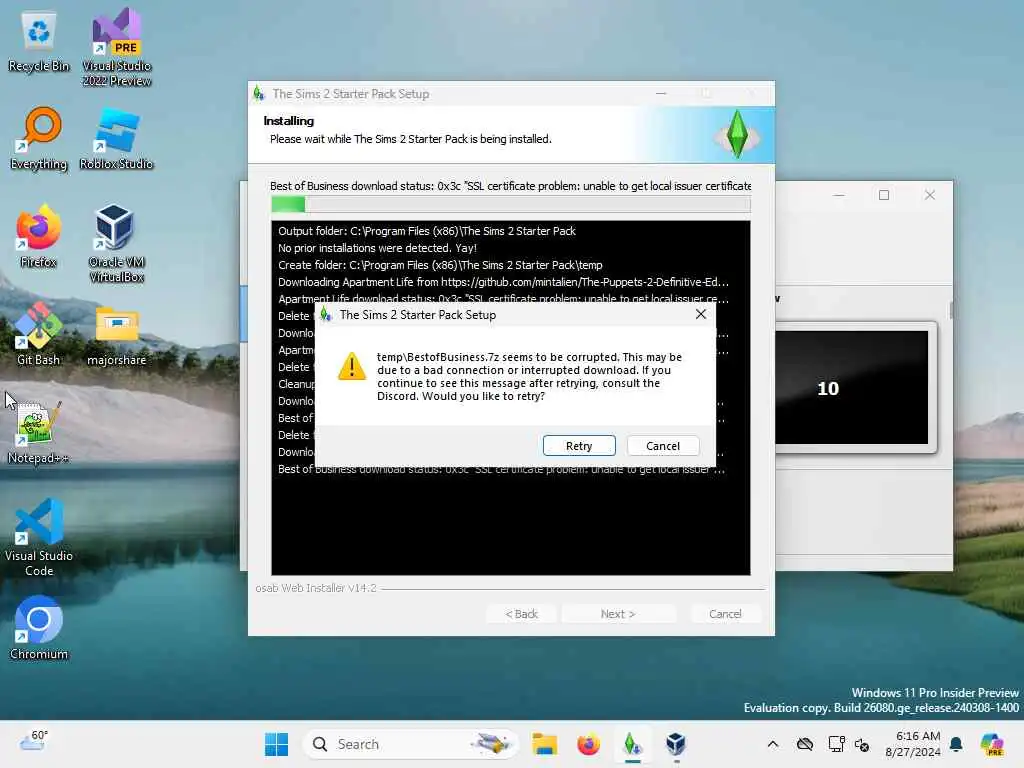Click the Copilot Preview tray icon

tap(991, 744)
